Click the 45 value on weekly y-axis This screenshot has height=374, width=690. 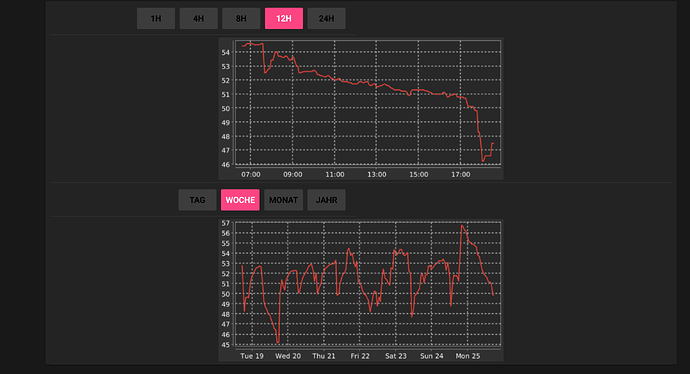point(226,345)
